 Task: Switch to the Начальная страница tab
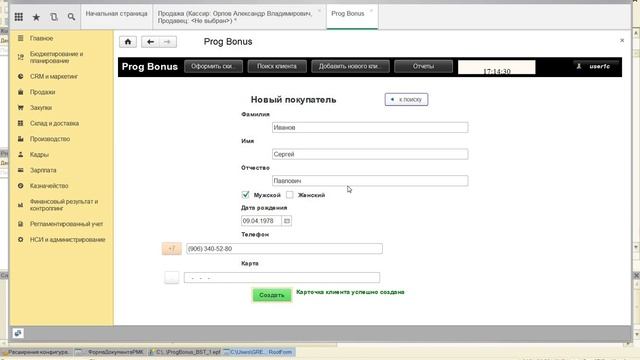pos(116,14)
